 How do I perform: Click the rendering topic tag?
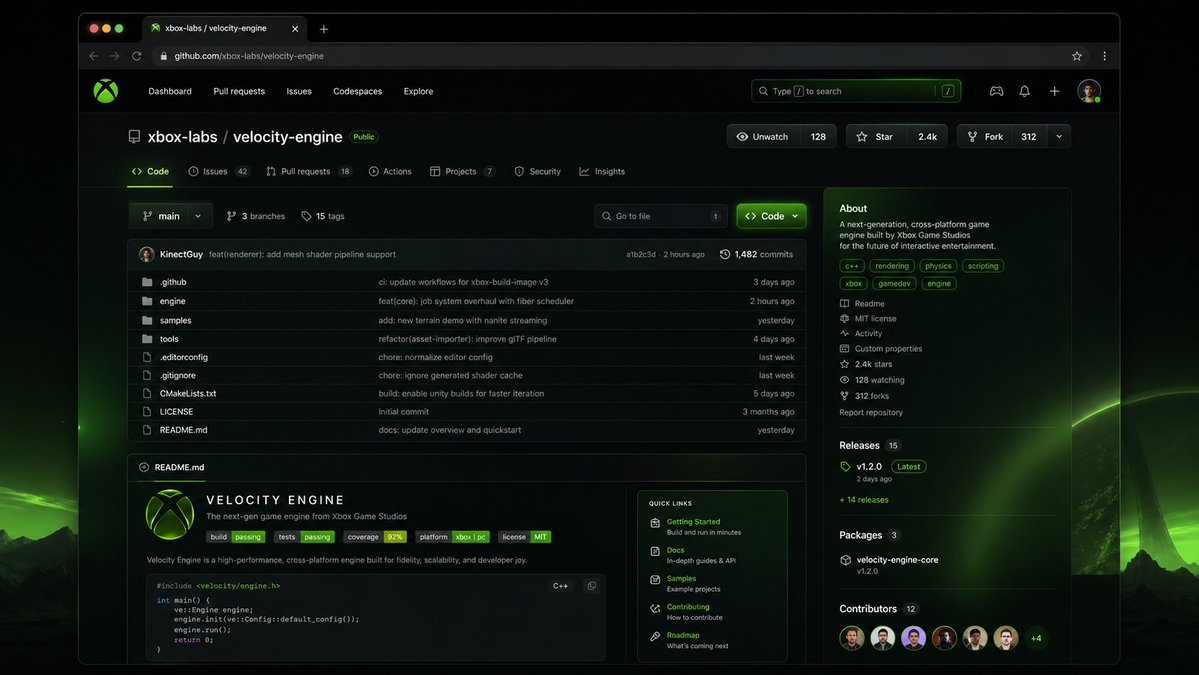pyautogui.click(x=892, y=266)
